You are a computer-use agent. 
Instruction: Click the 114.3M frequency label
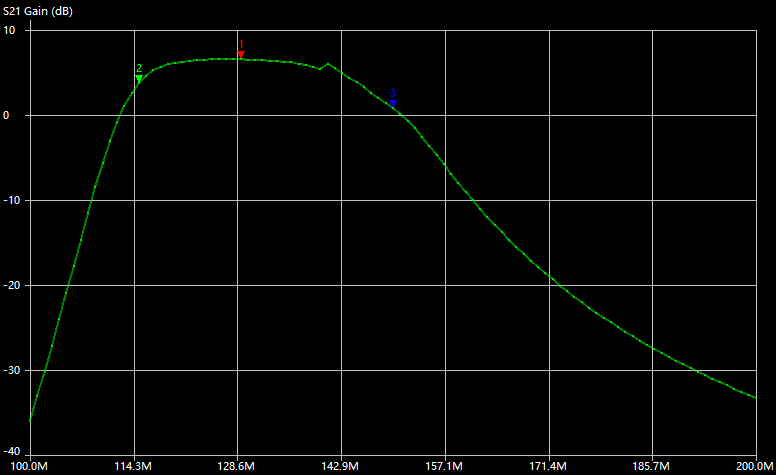pos(133,466)
